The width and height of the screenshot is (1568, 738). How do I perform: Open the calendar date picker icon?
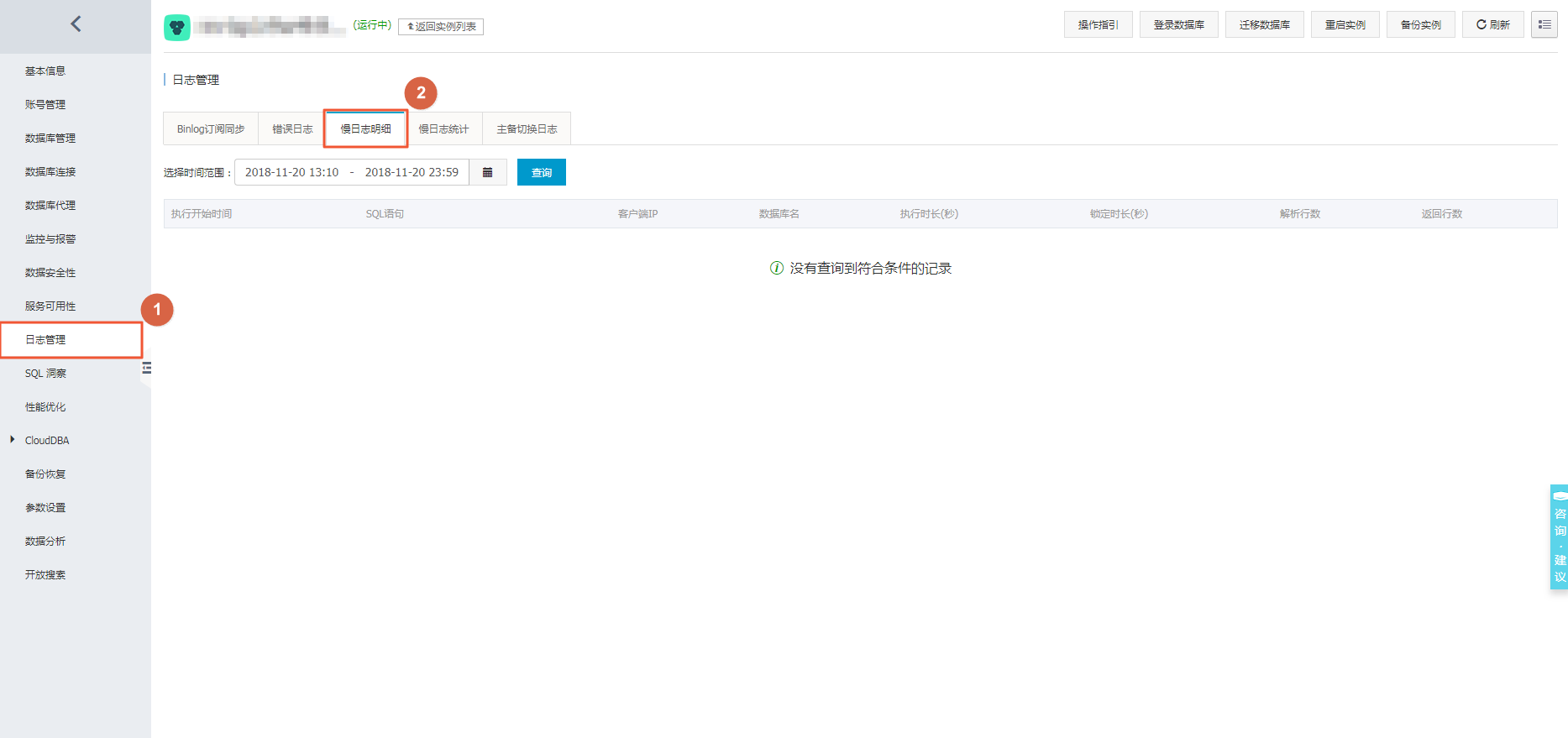487,172
